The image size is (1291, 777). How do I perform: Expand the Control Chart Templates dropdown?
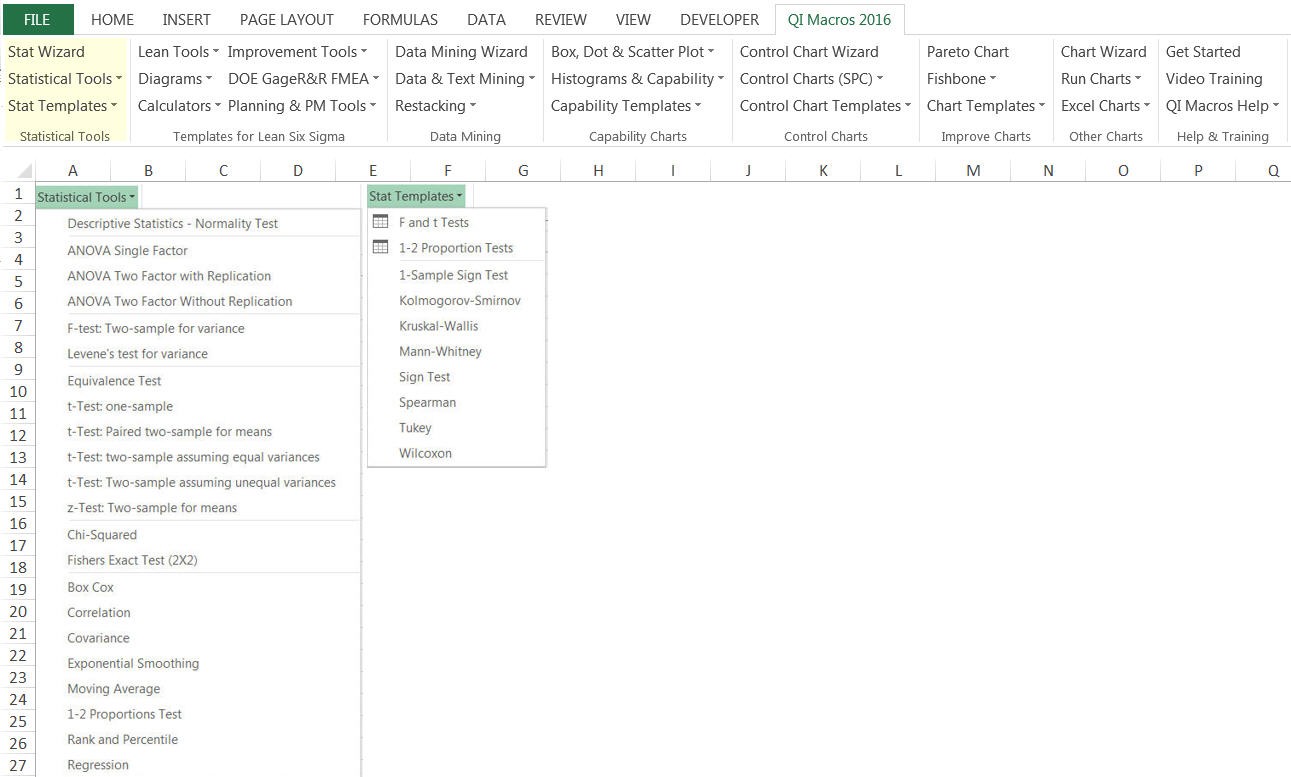(x=825, y=105)
